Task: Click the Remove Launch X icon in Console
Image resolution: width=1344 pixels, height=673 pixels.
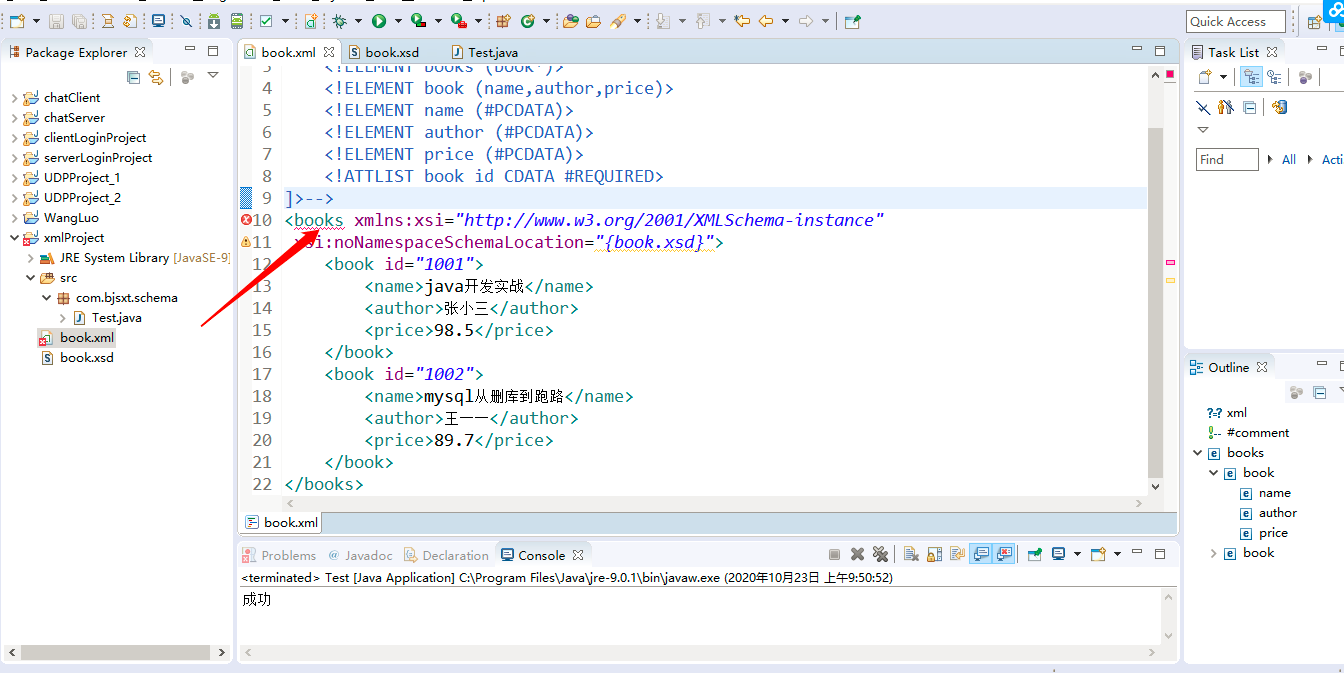Action: pos(857,554)
